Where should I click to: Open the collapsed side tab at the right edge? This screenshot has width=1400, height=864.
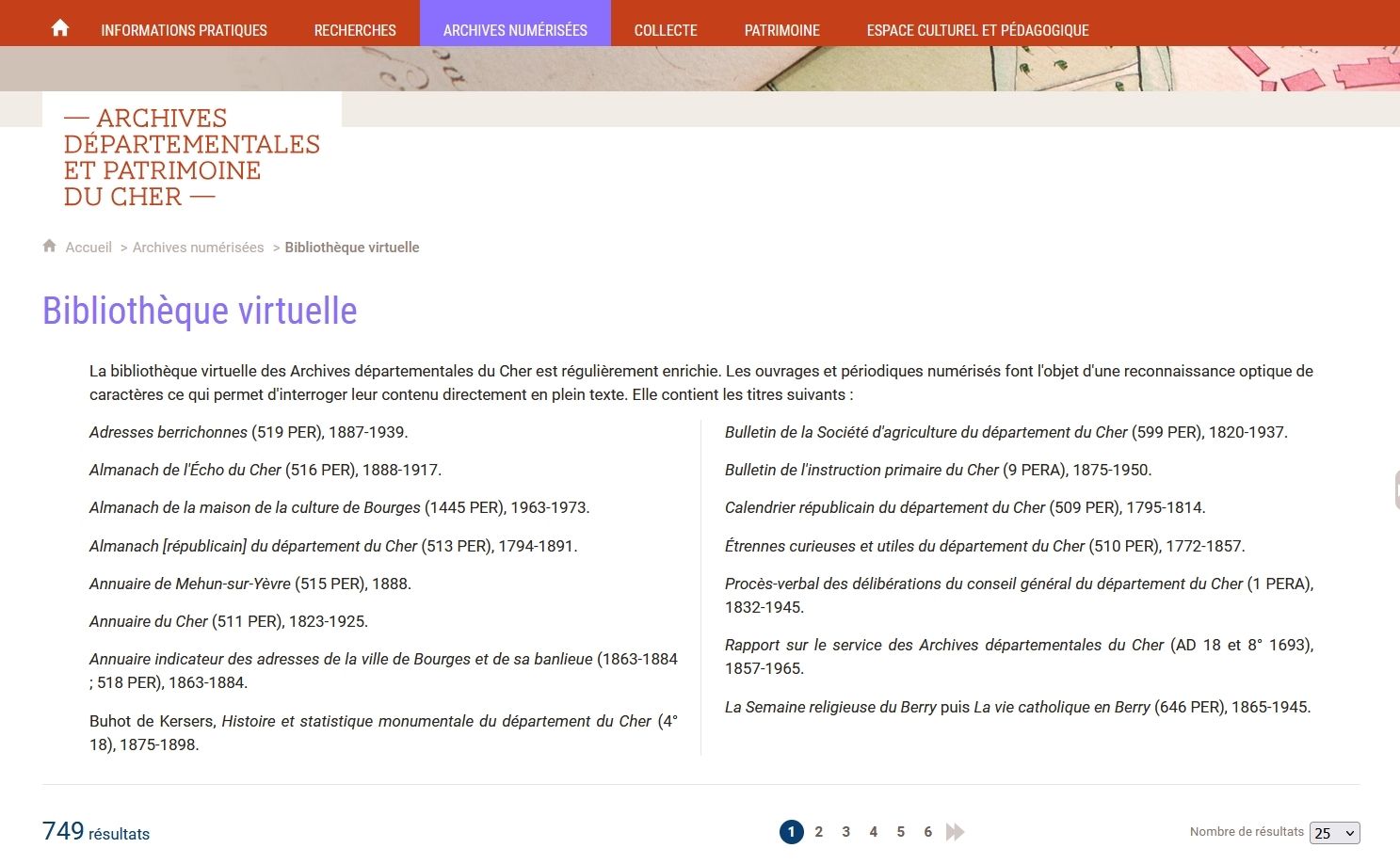[x=1394, y=489]
